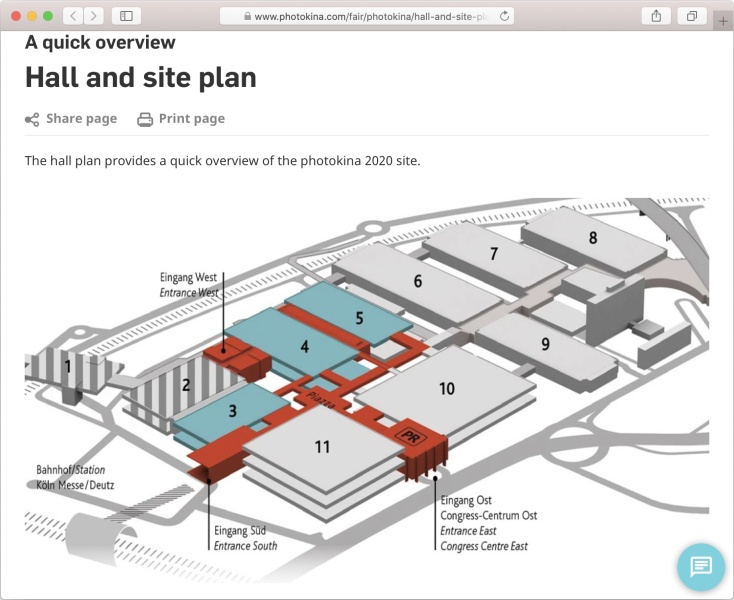Click the lock icon in the address bar
The image size is (734, 600).
(x=248, y=16)
